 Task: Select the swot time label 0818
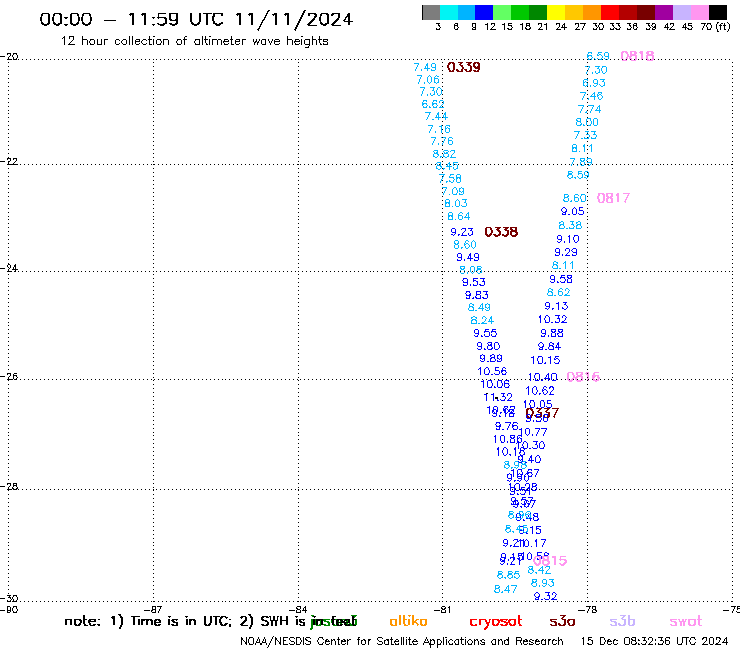pyautogui.click(x=637, y=56)
